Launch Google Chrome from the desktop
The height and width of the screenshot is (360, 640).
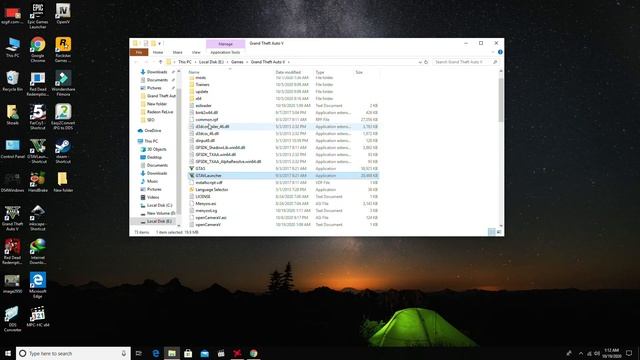(38, 49)
